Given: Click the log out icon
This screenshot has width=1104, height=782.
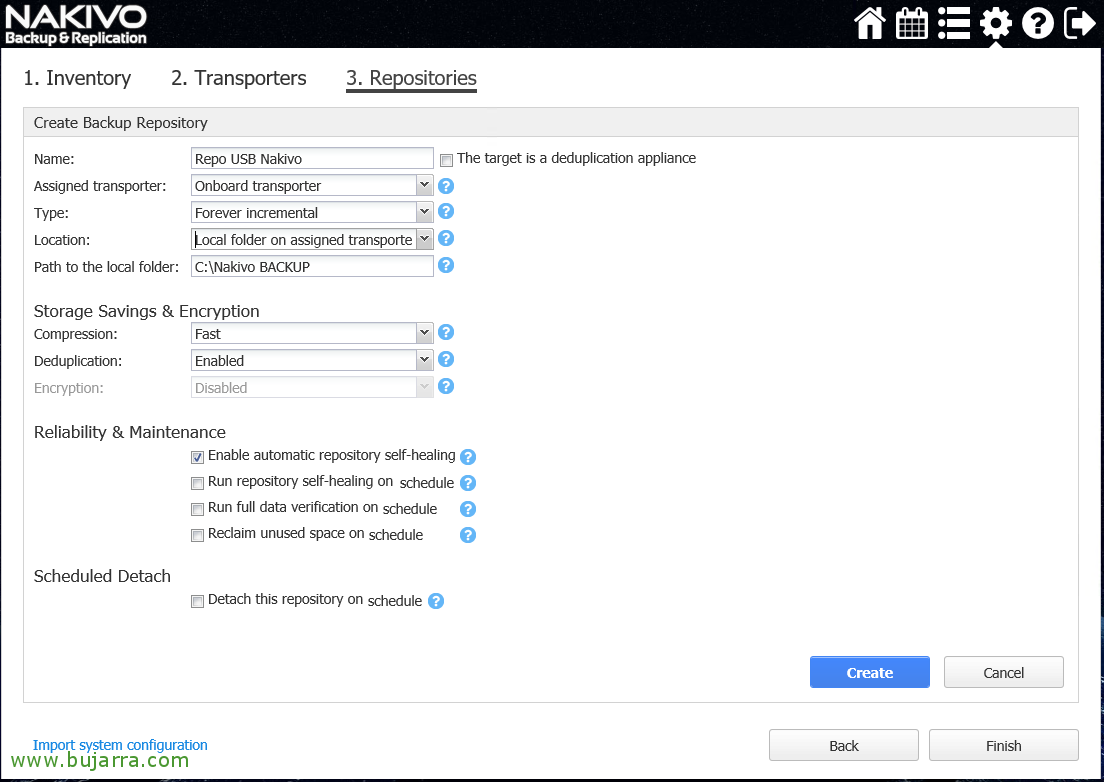Looking at the screenshot, I should [1080, 23].
